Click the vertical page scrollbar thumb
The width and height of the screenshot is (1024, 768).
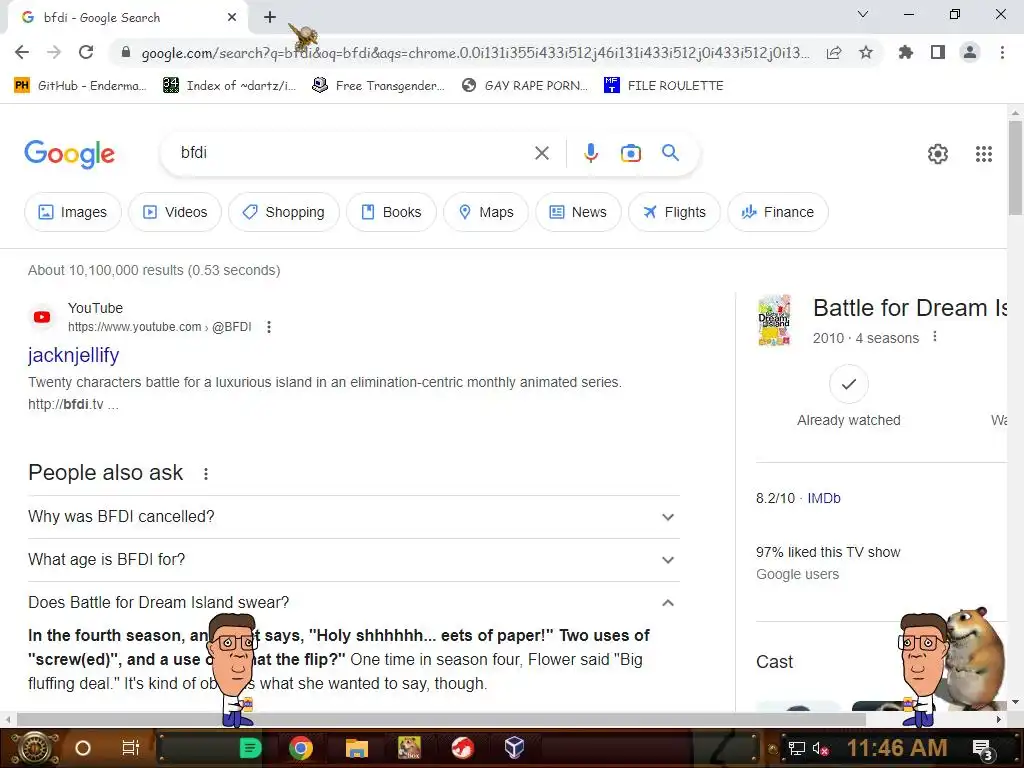coord(1015,167)
